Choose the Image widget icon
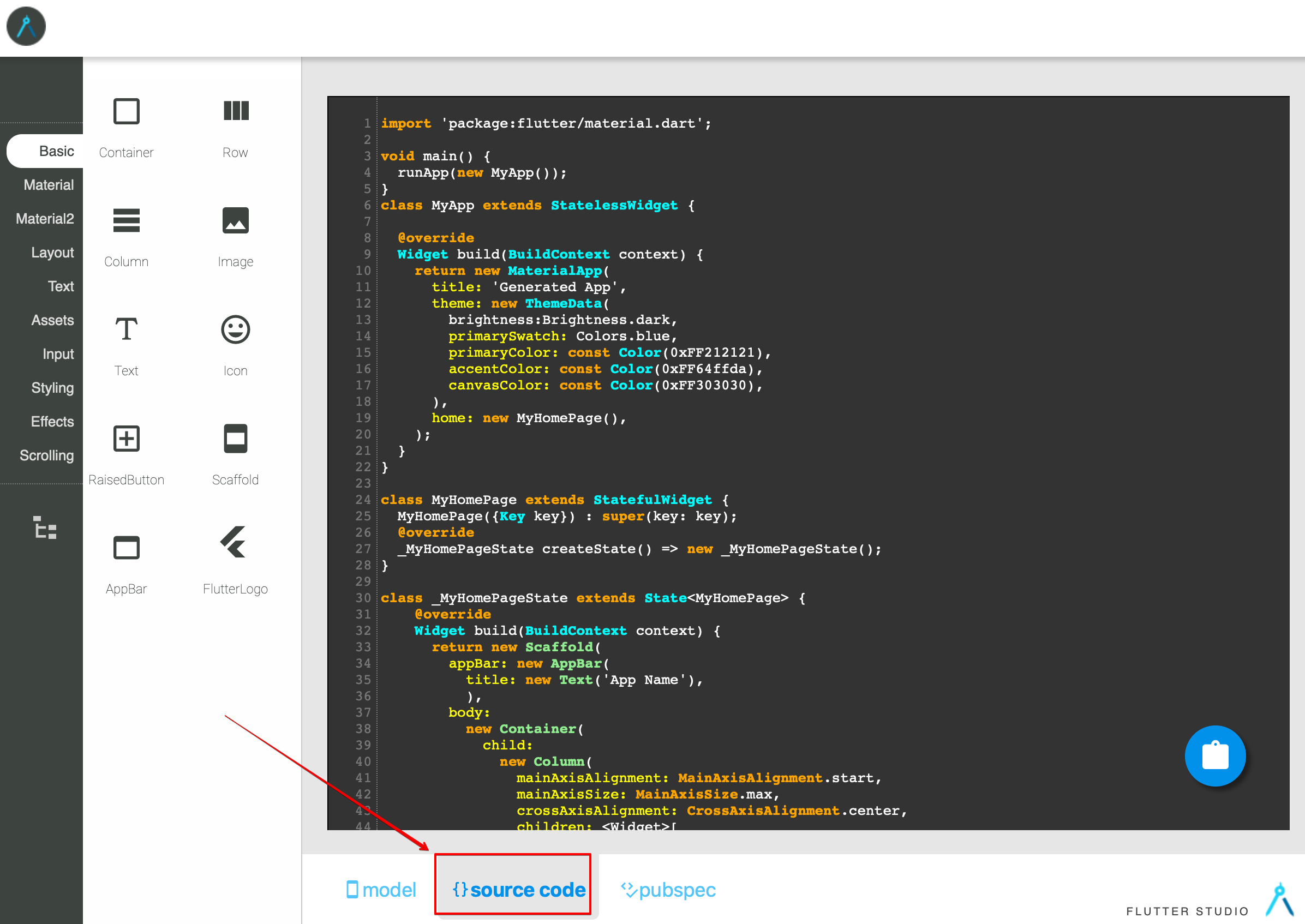 point(236,221)
